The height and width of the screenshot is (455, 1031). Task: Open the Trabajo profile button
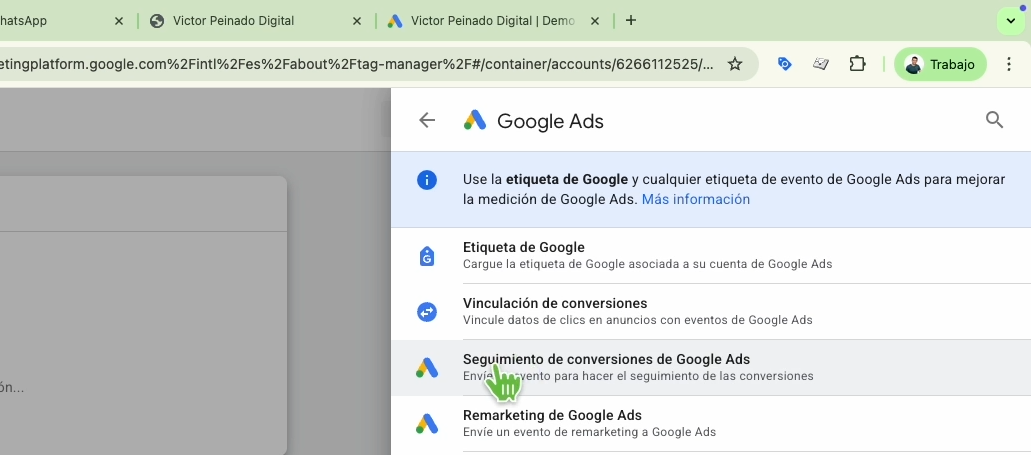[940, 64]
